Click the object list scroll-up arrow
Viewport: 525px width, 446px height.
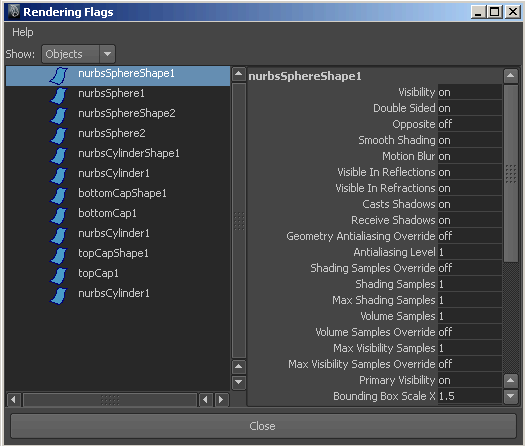[x=239, y=73]
